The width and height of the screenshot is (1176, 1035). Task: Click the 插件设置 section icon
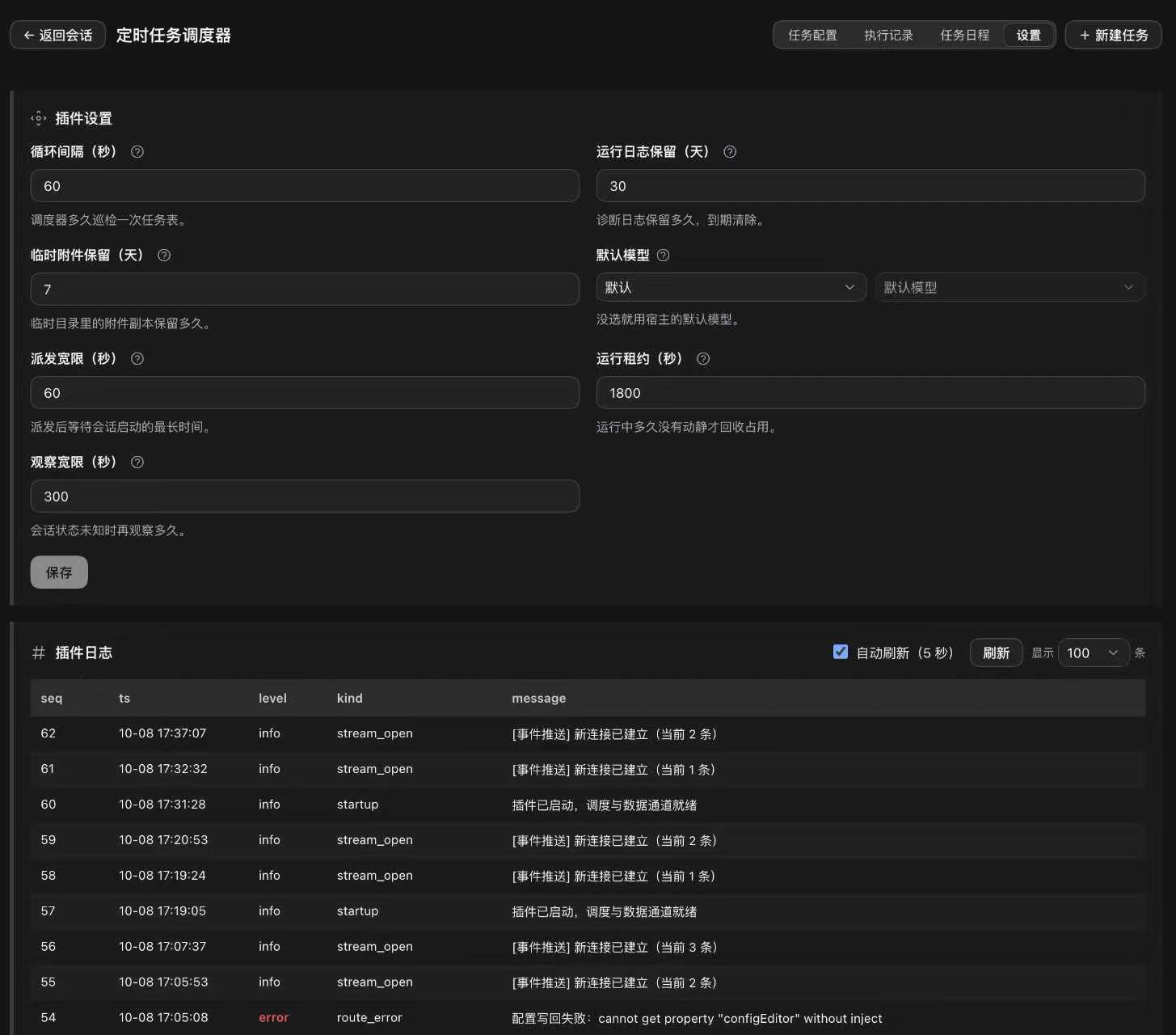point(38,118)
